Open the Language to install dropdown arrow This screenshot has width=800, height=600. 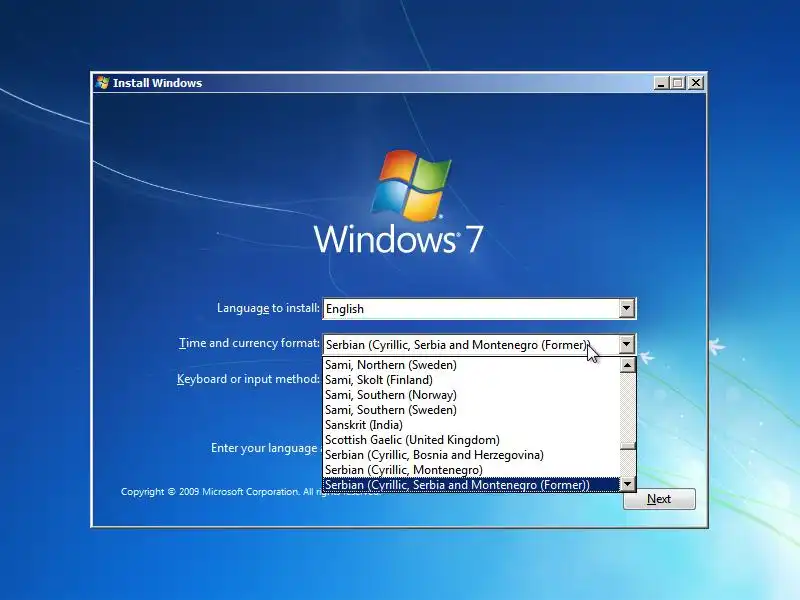point(627,308)
